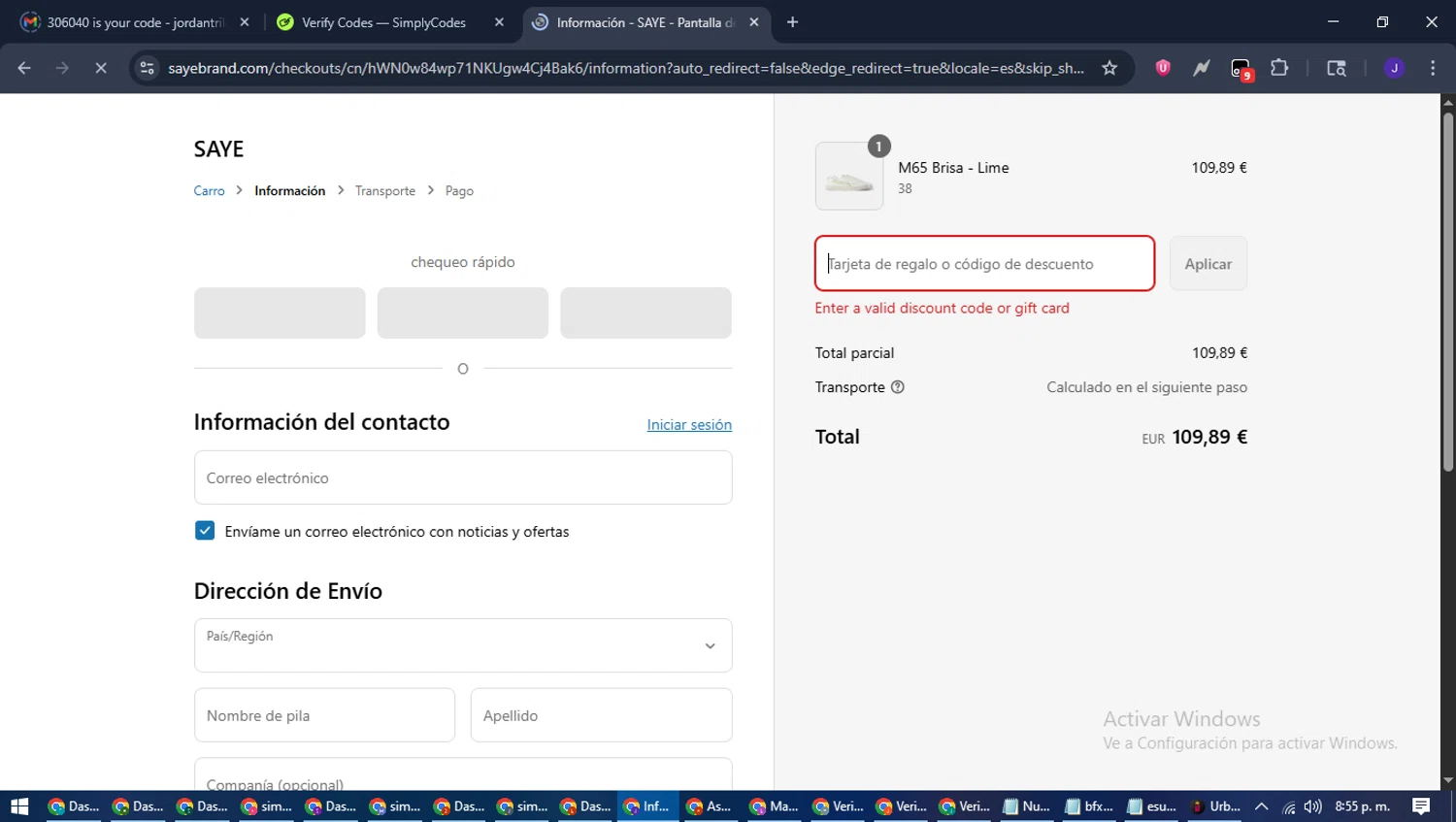This screenshot has width=1456, height=822.
Task: Focus the Nombre de pila field
Action: tap(324, 715)
